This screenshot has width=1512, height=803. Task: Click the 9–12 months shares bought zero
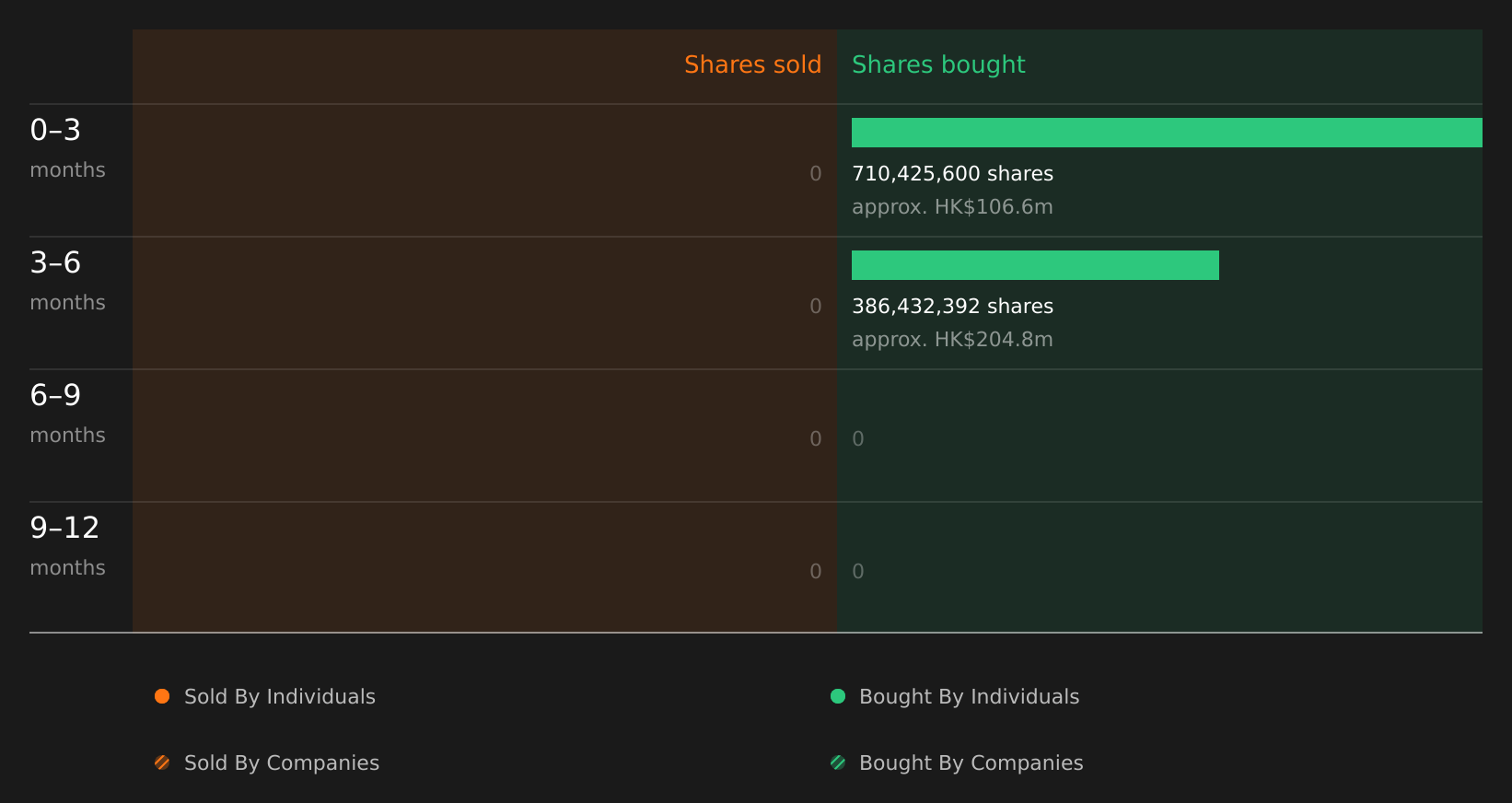[x=858, y=572]
